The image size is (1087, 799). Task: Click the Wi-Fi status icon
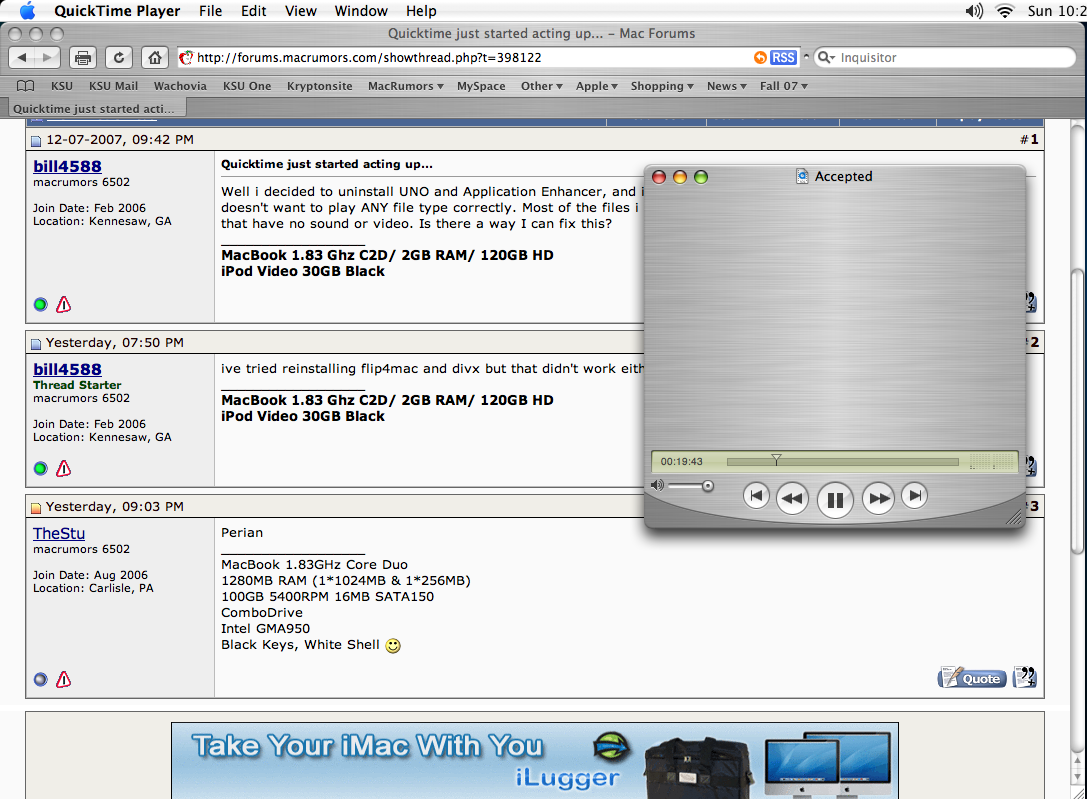pyautogui.click(x=1005, y=10)
